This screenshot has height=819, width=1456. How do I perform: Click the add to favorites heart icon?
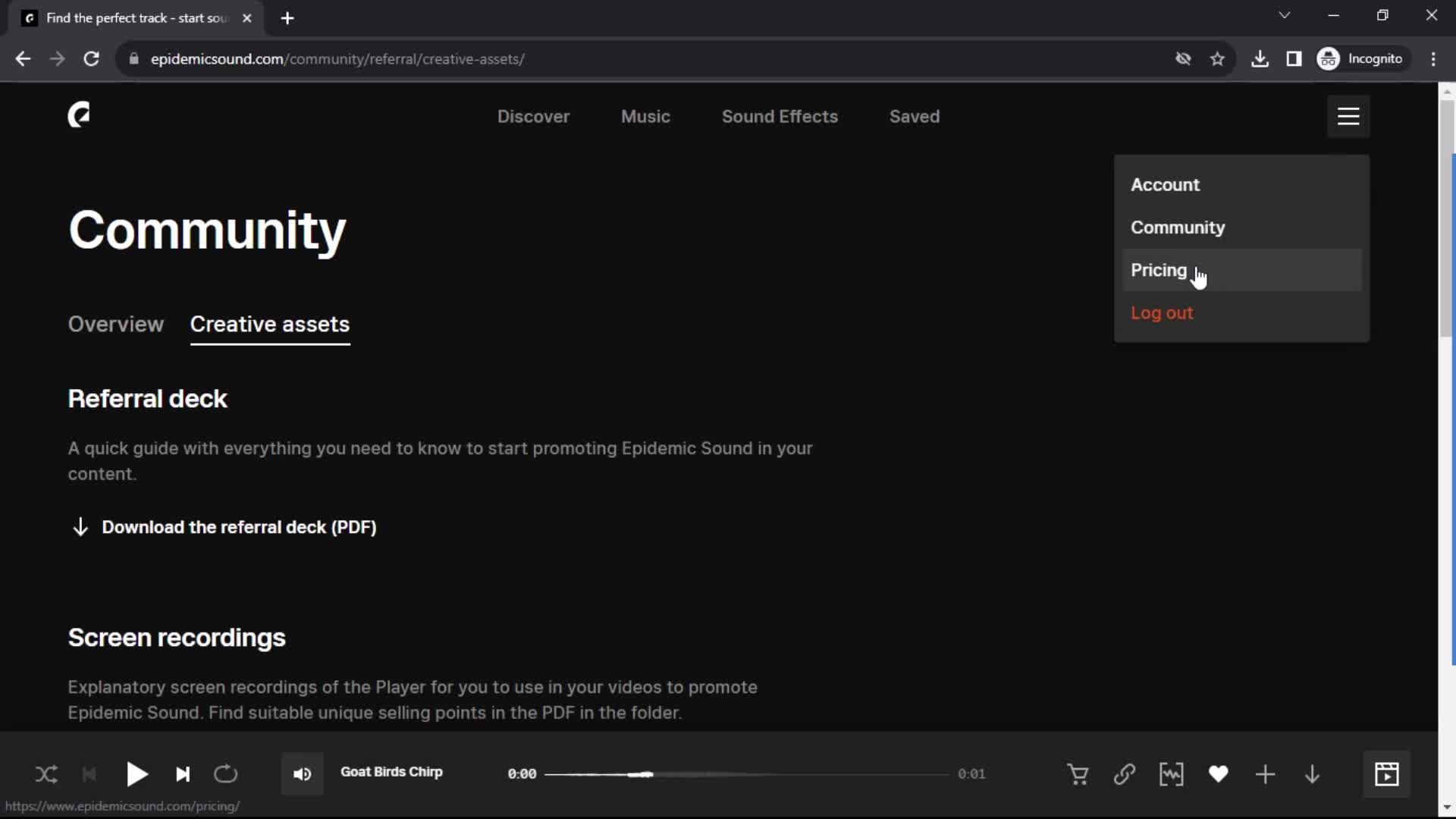click(x=1218, y=773)
